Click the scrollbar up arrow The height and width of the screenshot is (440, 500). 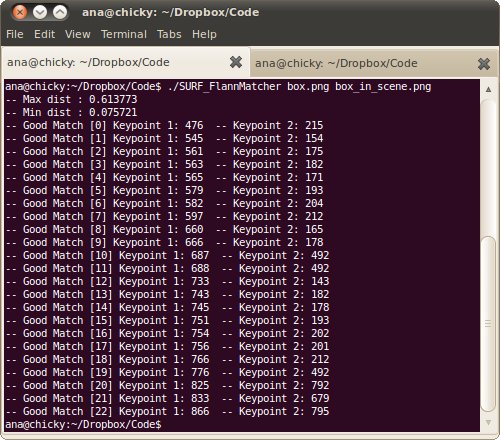[x=488, y=89]
